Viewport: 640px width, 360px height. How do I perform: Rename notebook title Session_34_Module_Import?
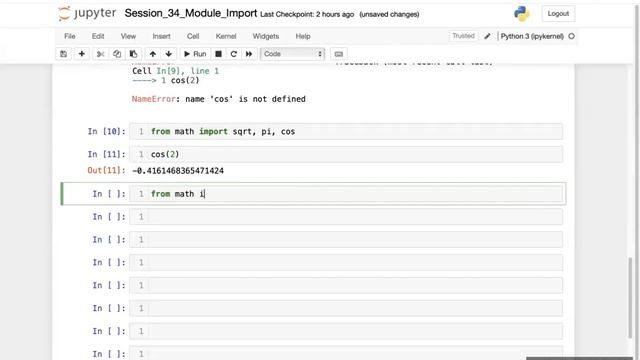point(191,13)
